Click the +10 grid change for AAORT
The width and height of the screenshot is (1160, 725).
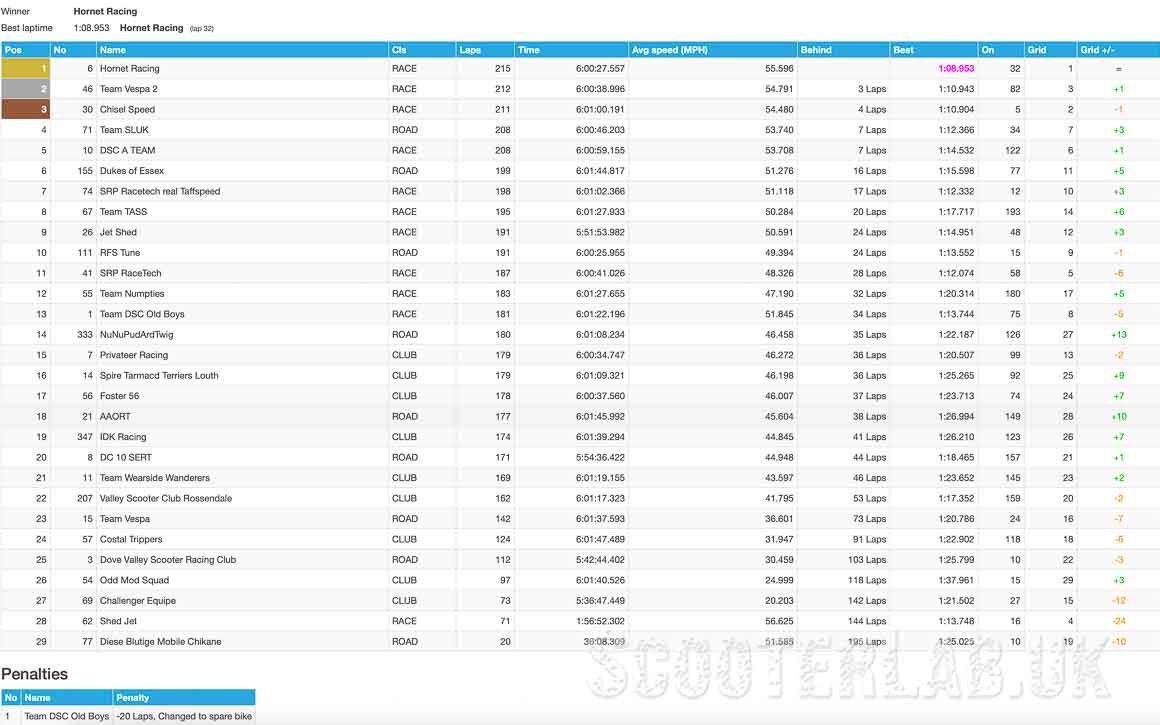tap(1119, 417)
